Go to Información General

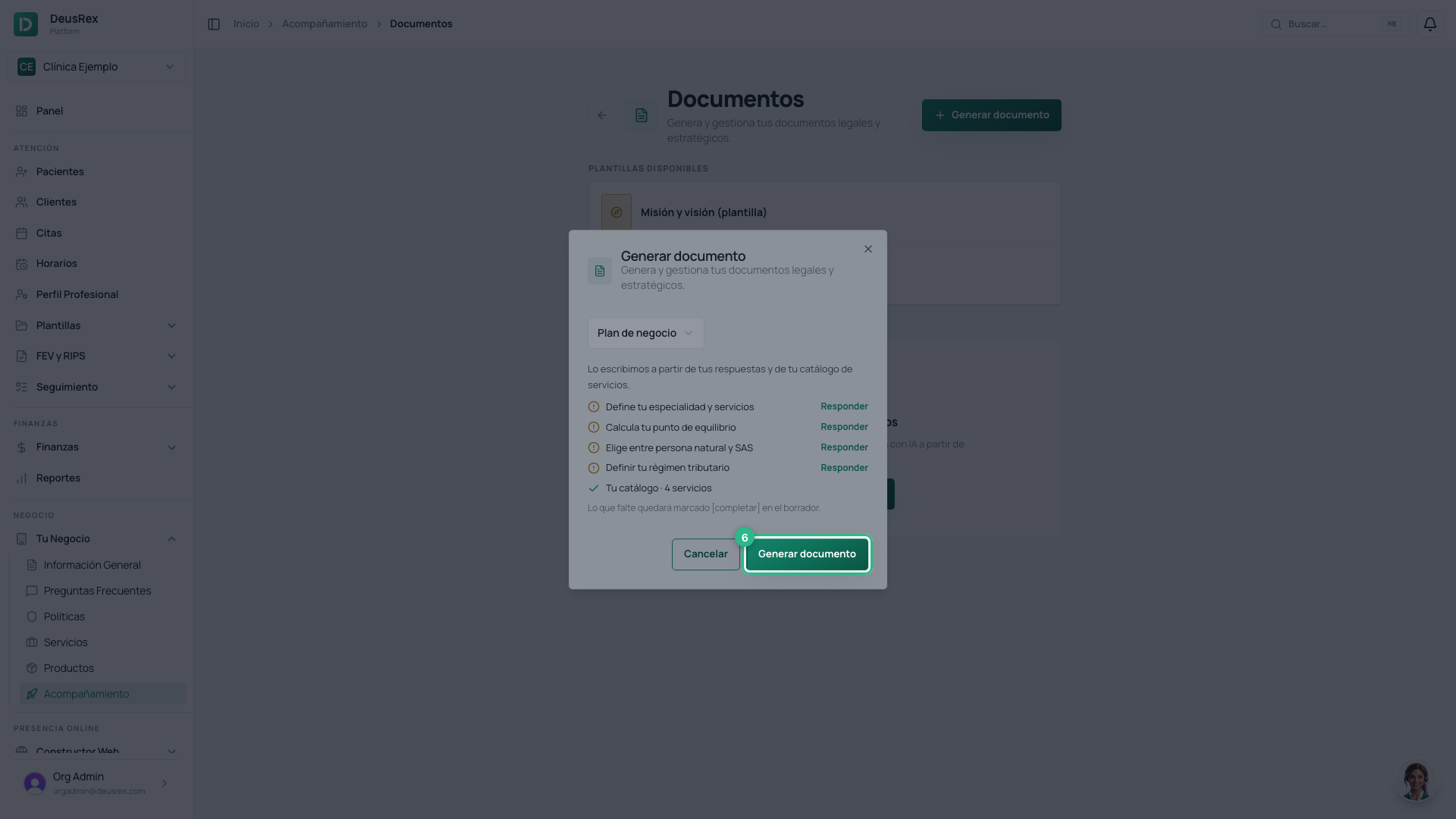102,566
